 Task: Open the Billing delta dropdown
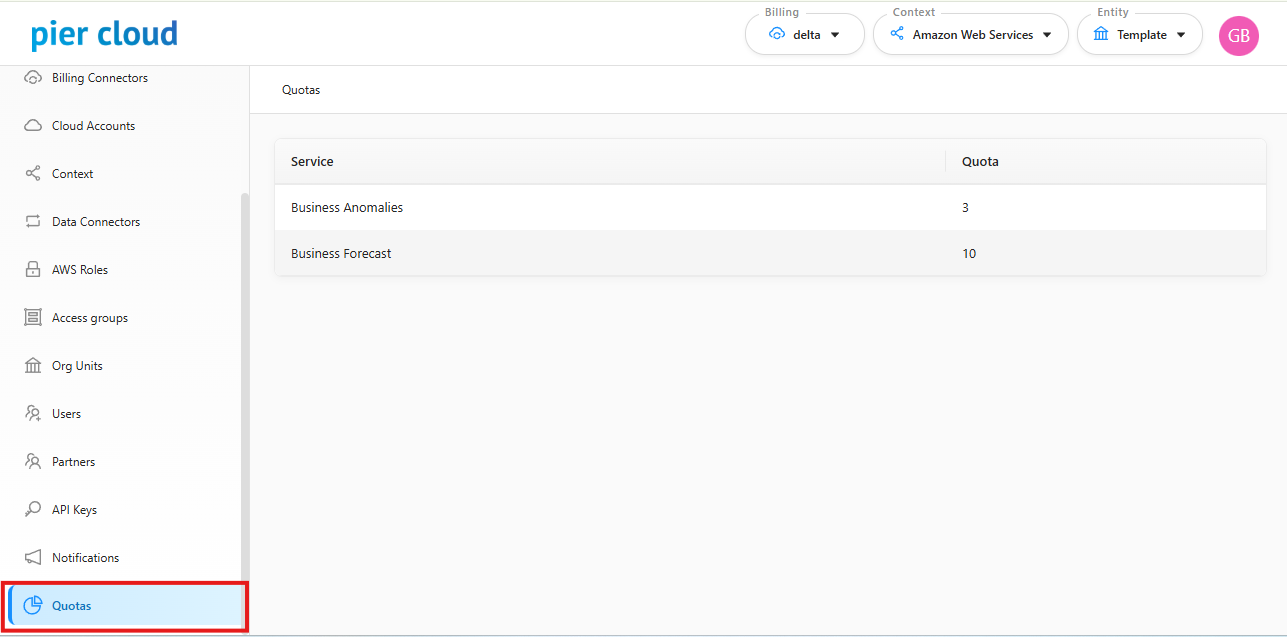(x=804, y=35)
